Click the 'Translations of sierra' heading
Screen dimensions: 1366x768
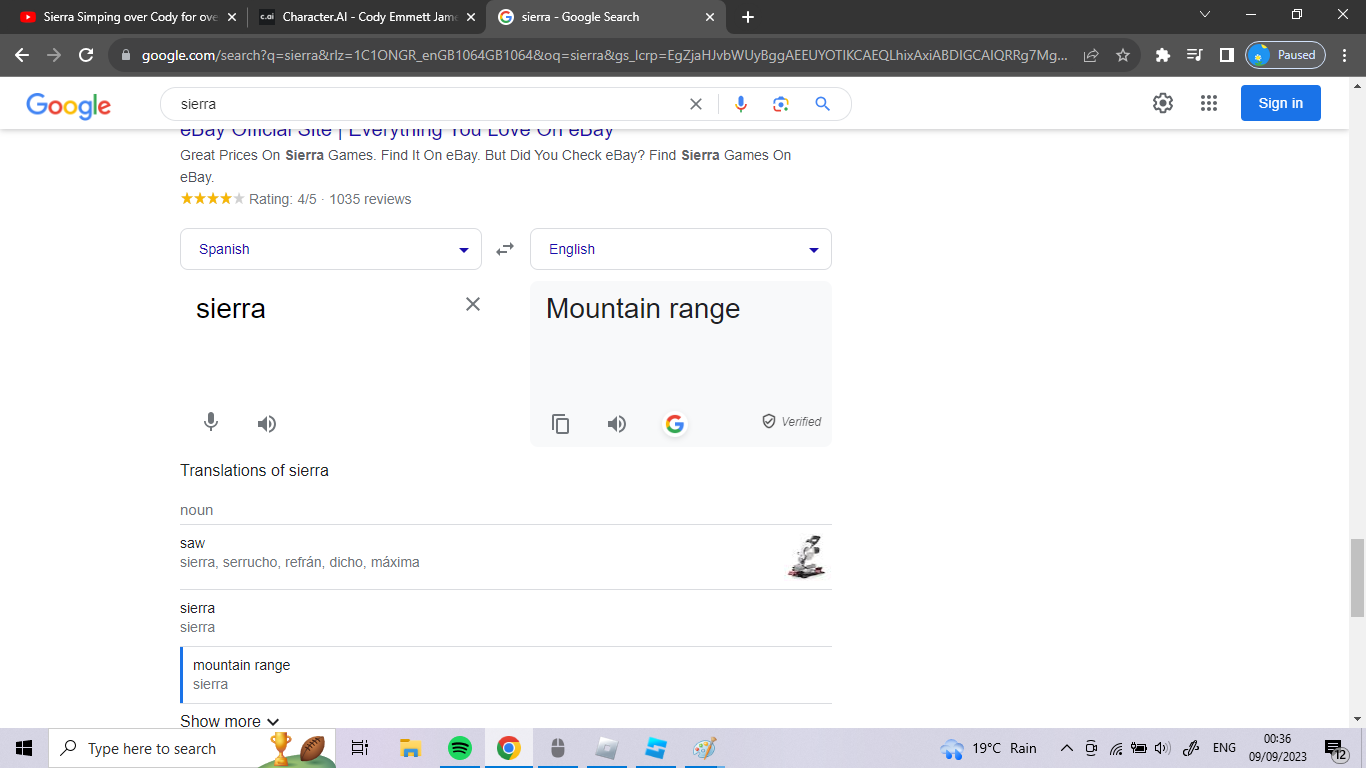coord(254,470)
